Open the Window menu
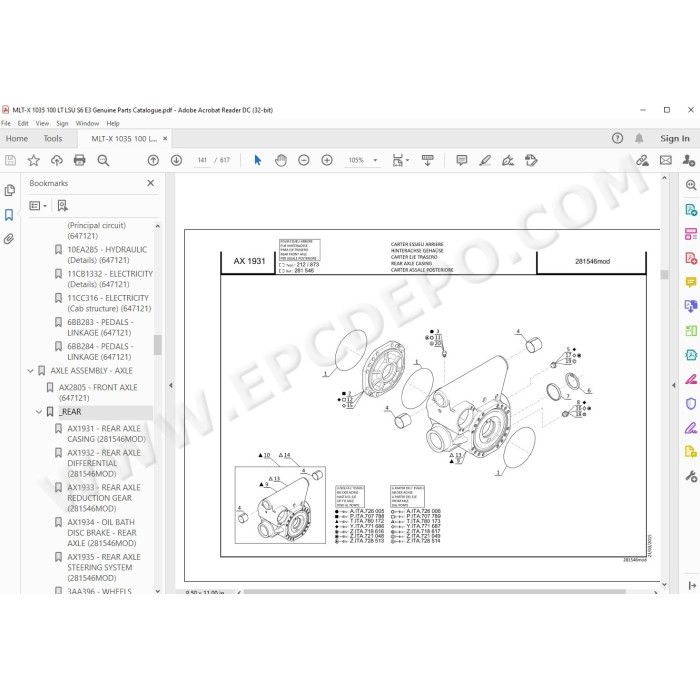The width and height of the screenshot is (700, 700). [x=87, y=123]
